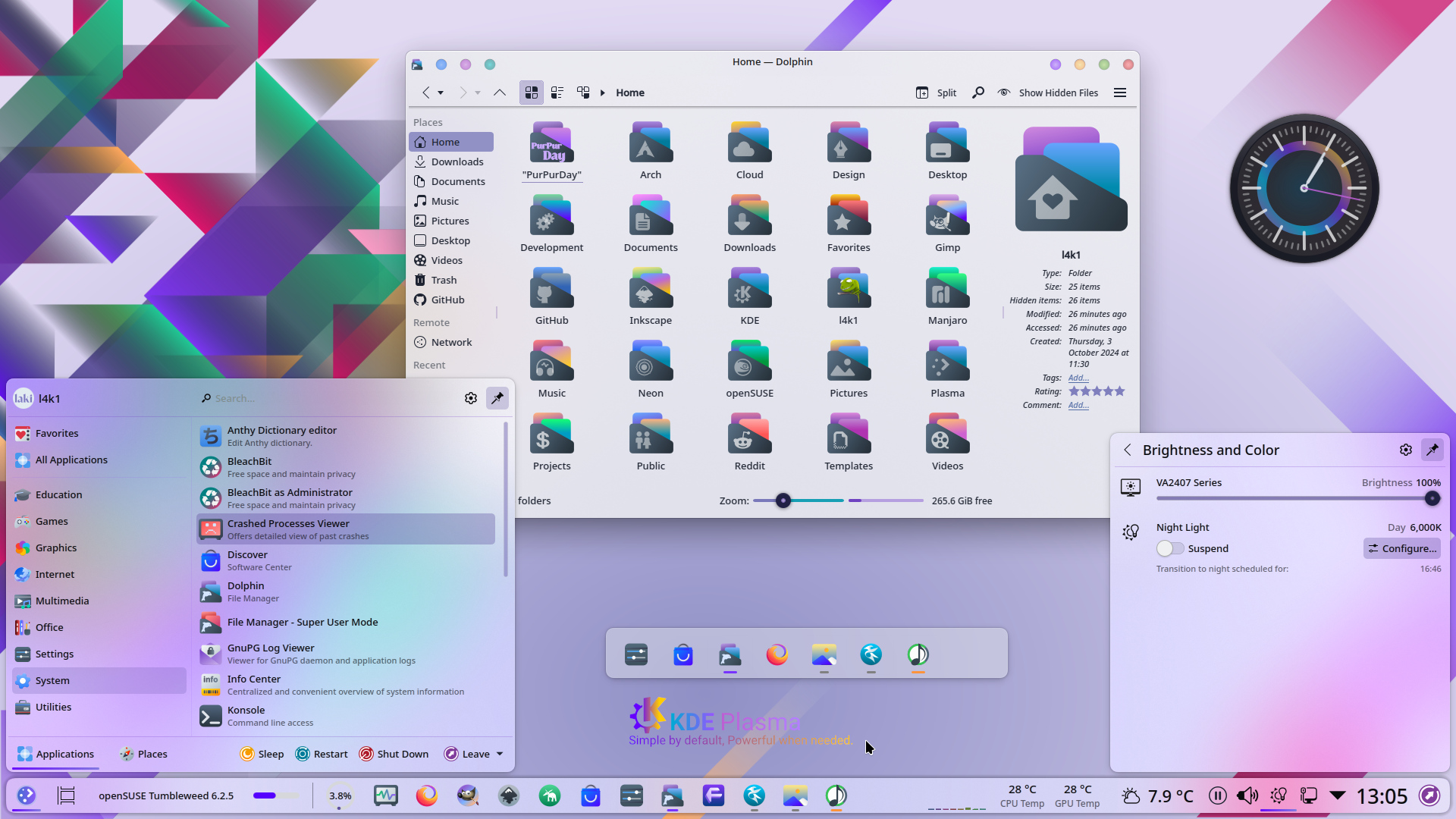
Task: Click Configure for Night Light
Action: (1402, 548)
